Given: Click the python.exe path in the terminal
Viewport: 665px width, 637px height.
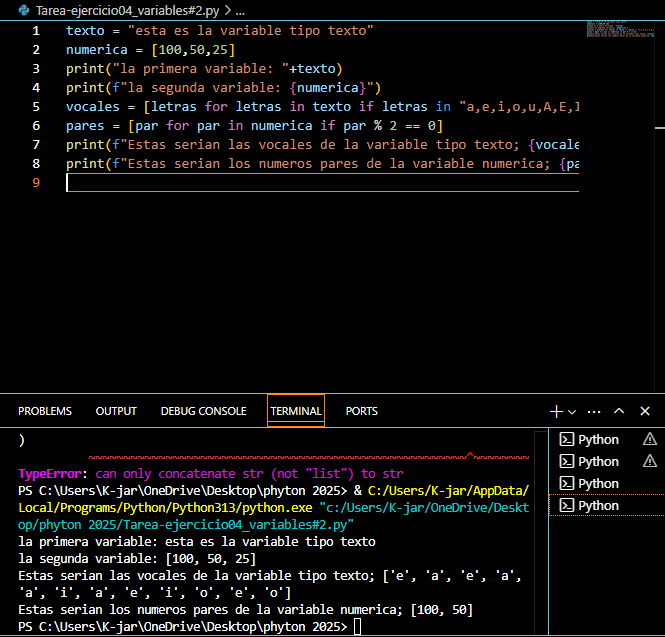Looking at the screenshot, I should [x=274, y=499].
